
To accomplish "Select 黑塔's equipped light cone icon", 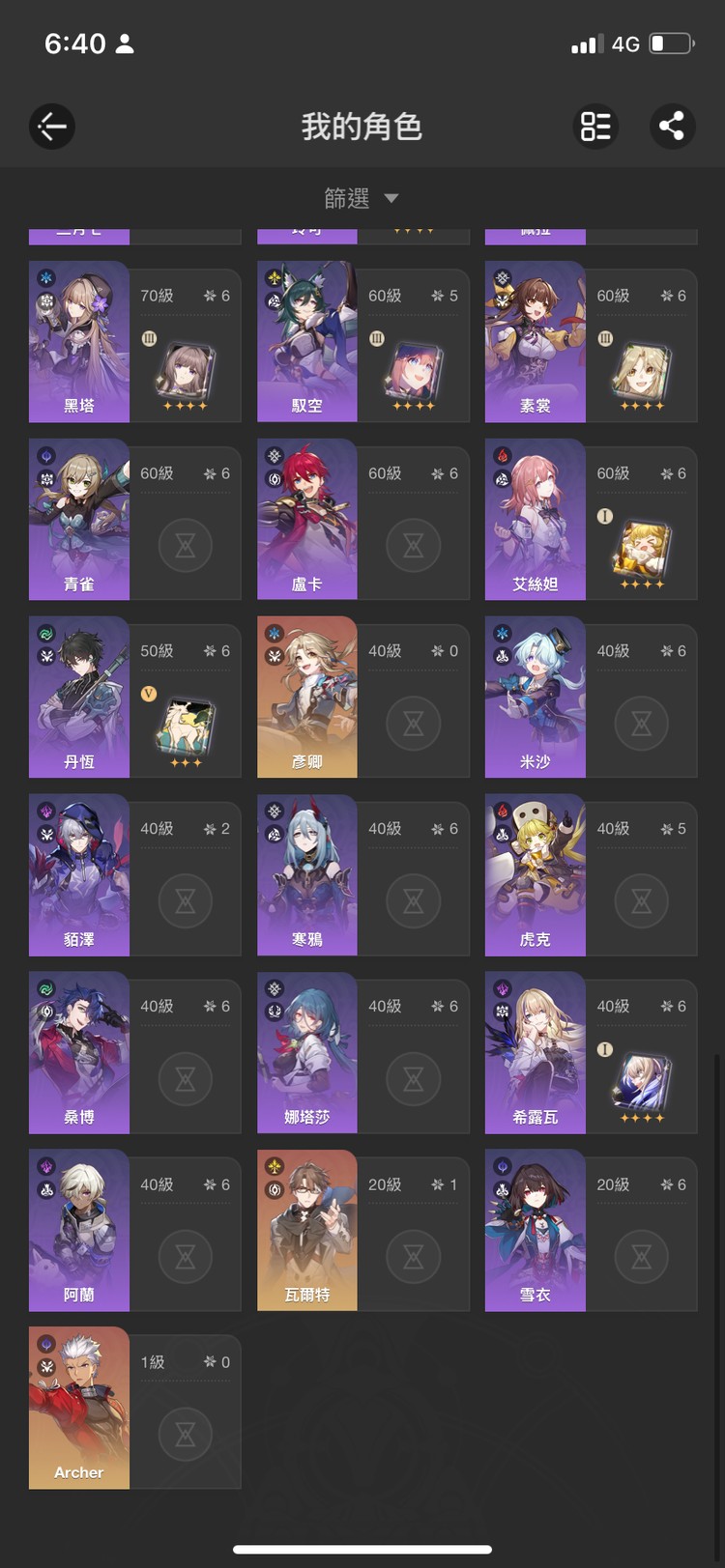I will (x=185, y=372).
